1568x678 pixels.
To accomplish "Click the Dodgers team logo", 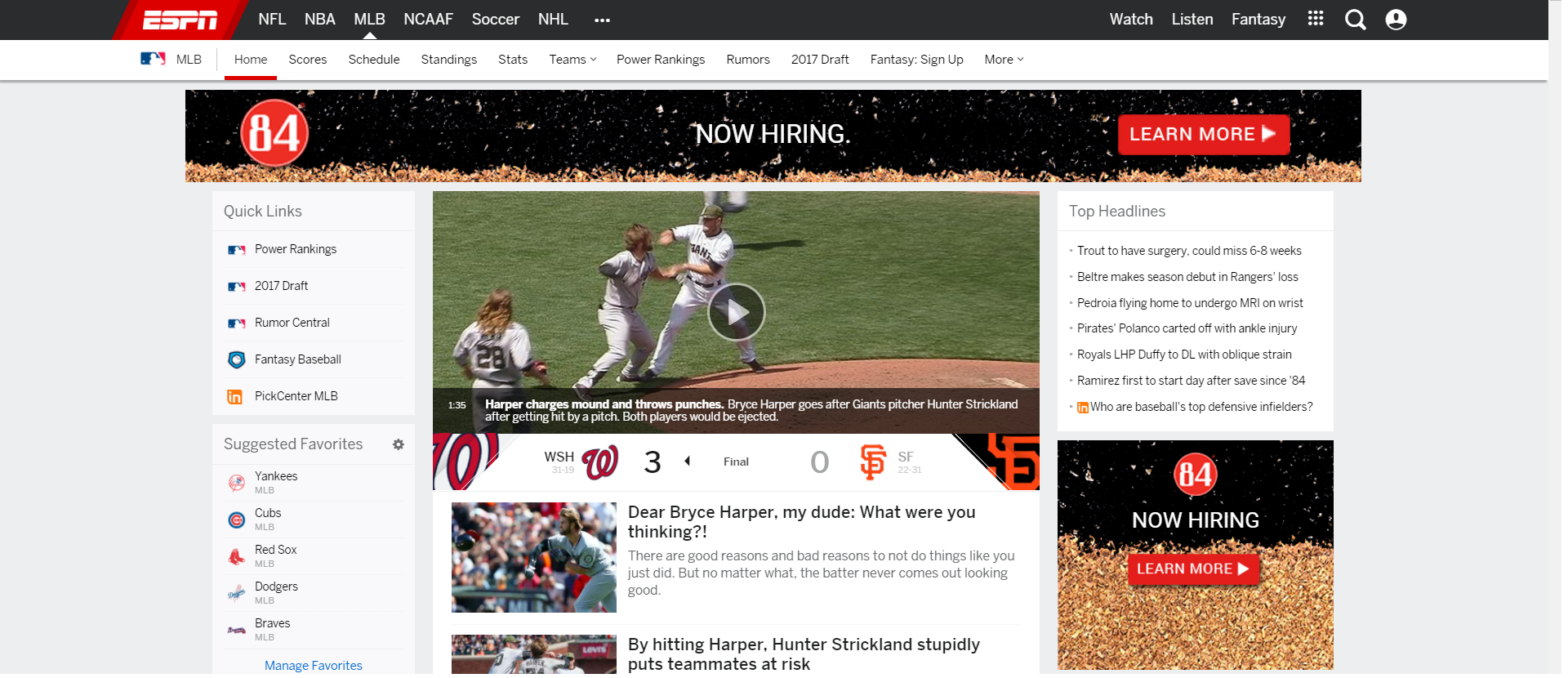I will tap(237, 593).
